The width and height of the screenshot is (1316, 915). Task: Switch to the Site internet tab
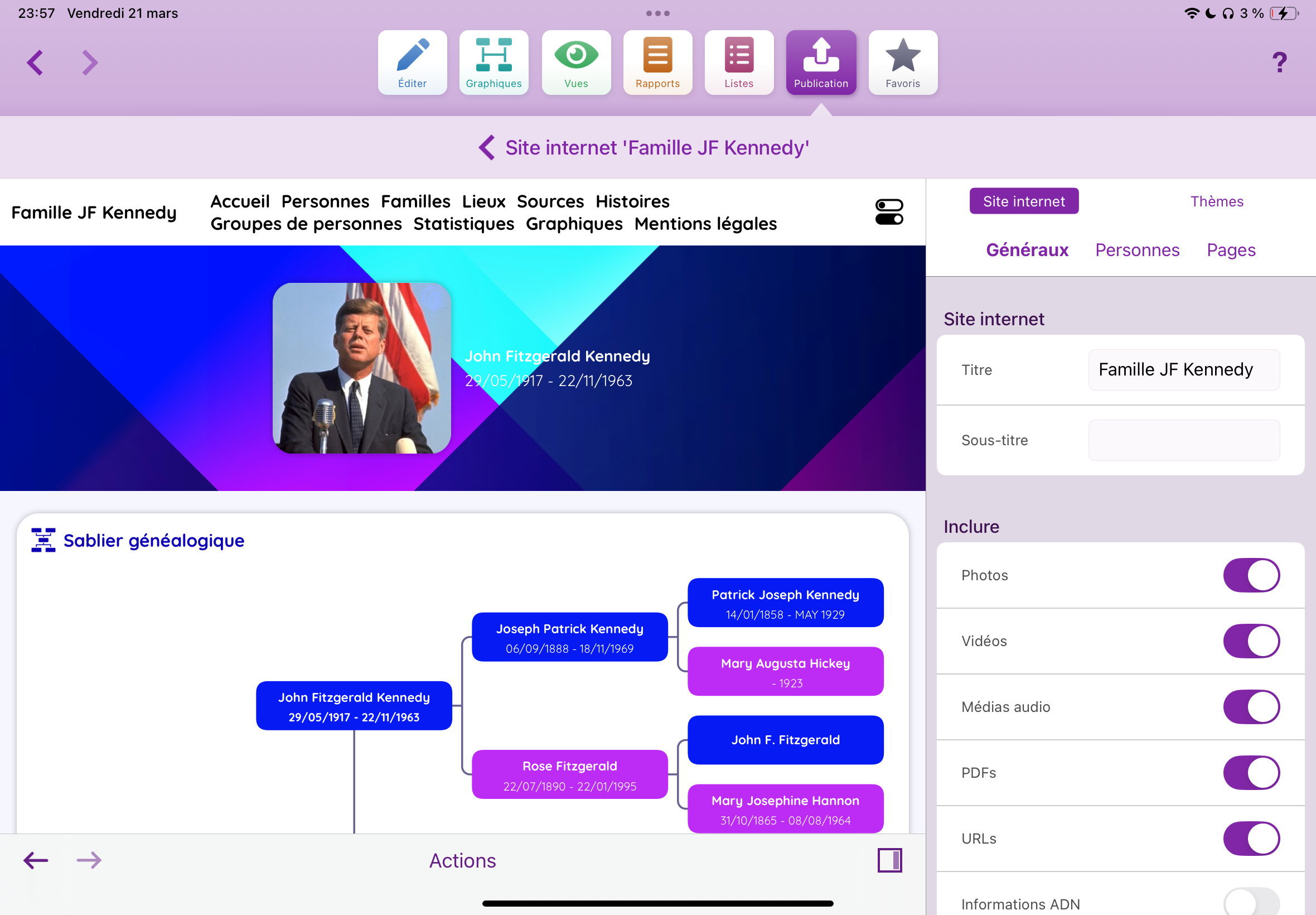[1023, 201]
